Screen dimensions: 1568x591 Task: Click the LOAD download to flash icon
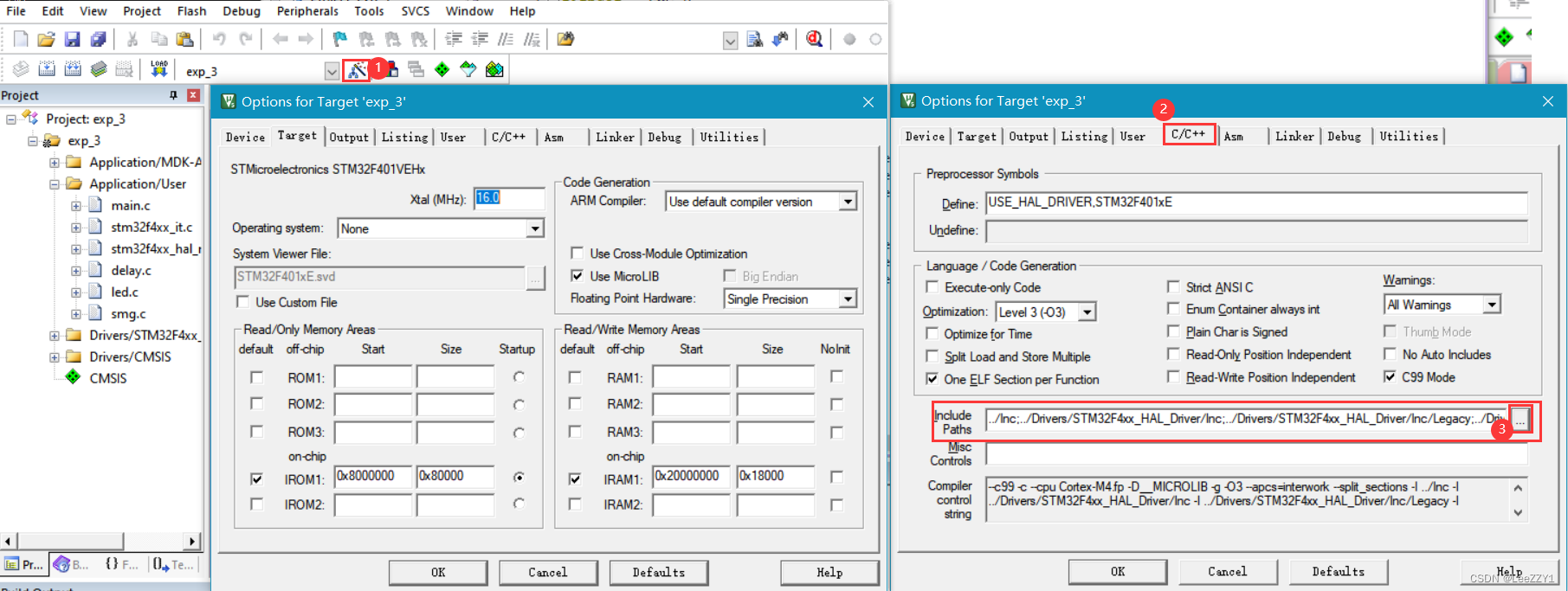pyautogui.click(x=159, y=69)
